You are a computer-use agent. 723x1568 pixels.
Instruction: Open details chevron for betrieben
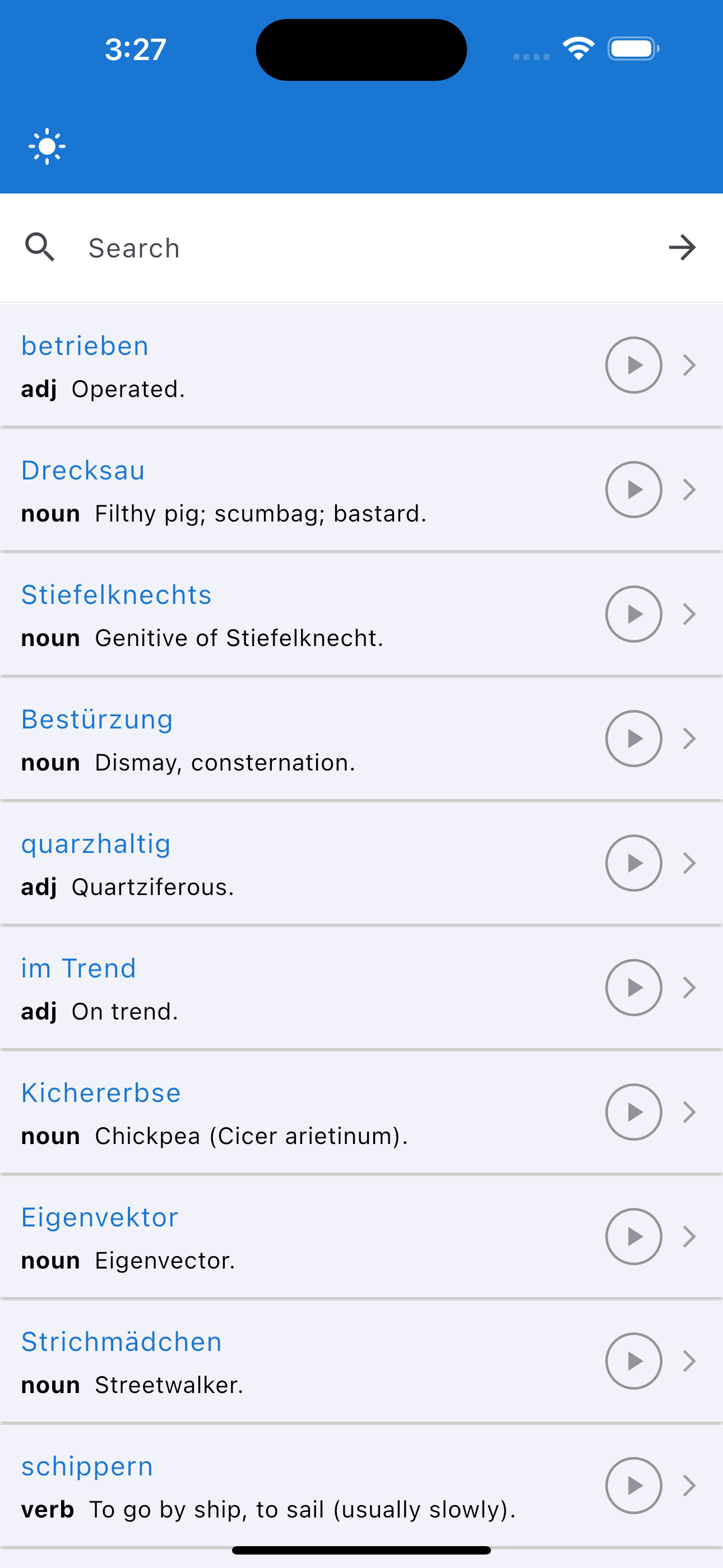coord(689,365)
